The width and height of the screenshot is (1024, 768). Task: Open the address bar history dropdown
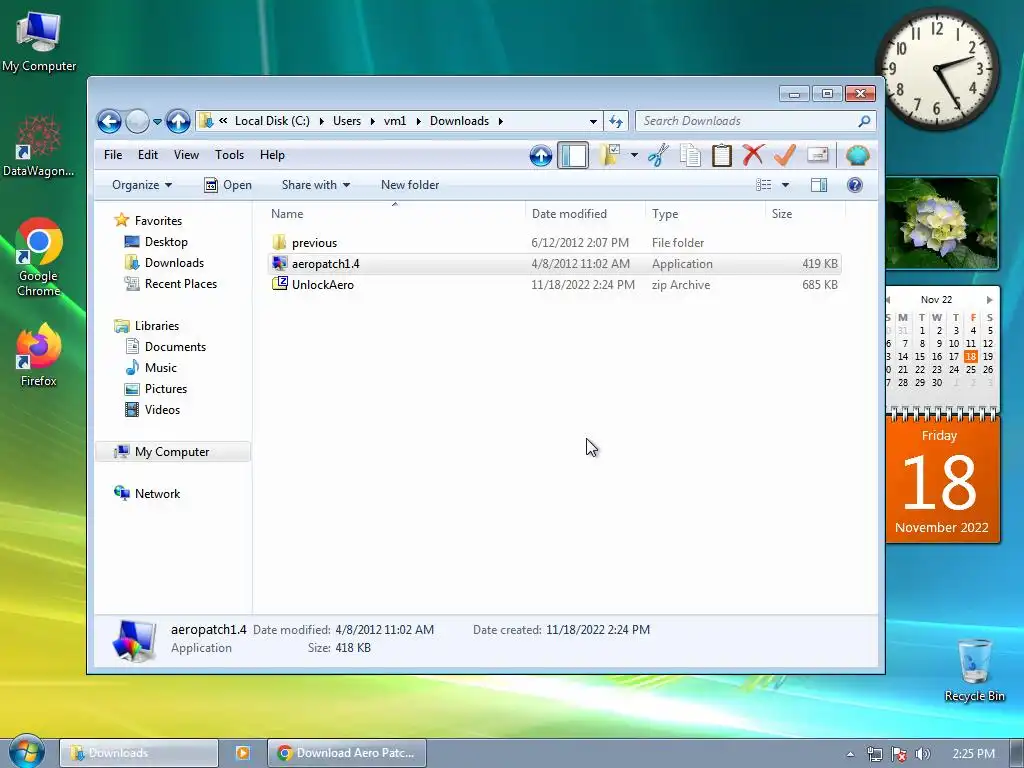(593, 121)
